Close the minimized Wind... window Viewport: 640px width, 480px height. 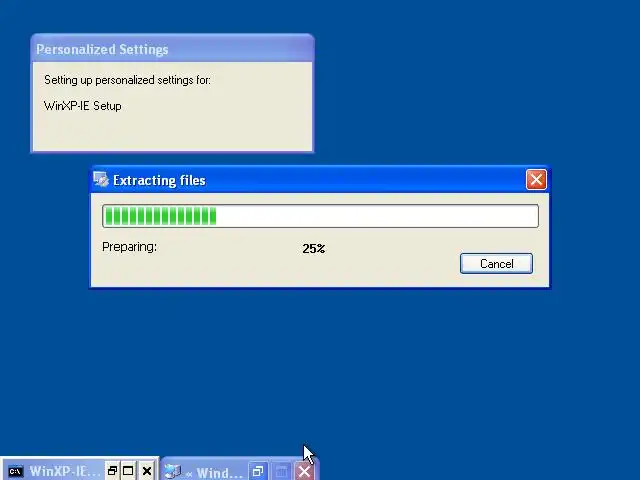coord(304,472)
